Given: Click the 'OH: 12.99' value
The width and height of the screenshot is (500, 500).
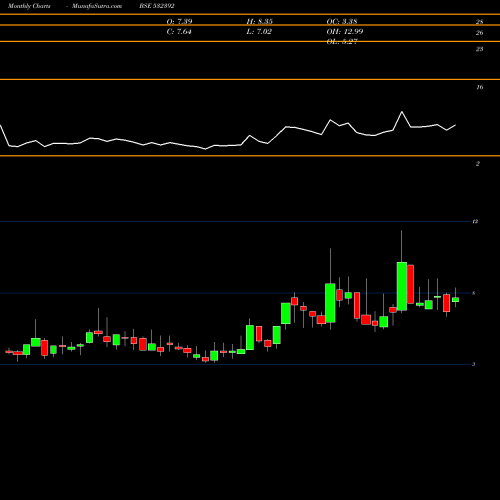Looking at the screenshot, I should click(x=345, y=32).
